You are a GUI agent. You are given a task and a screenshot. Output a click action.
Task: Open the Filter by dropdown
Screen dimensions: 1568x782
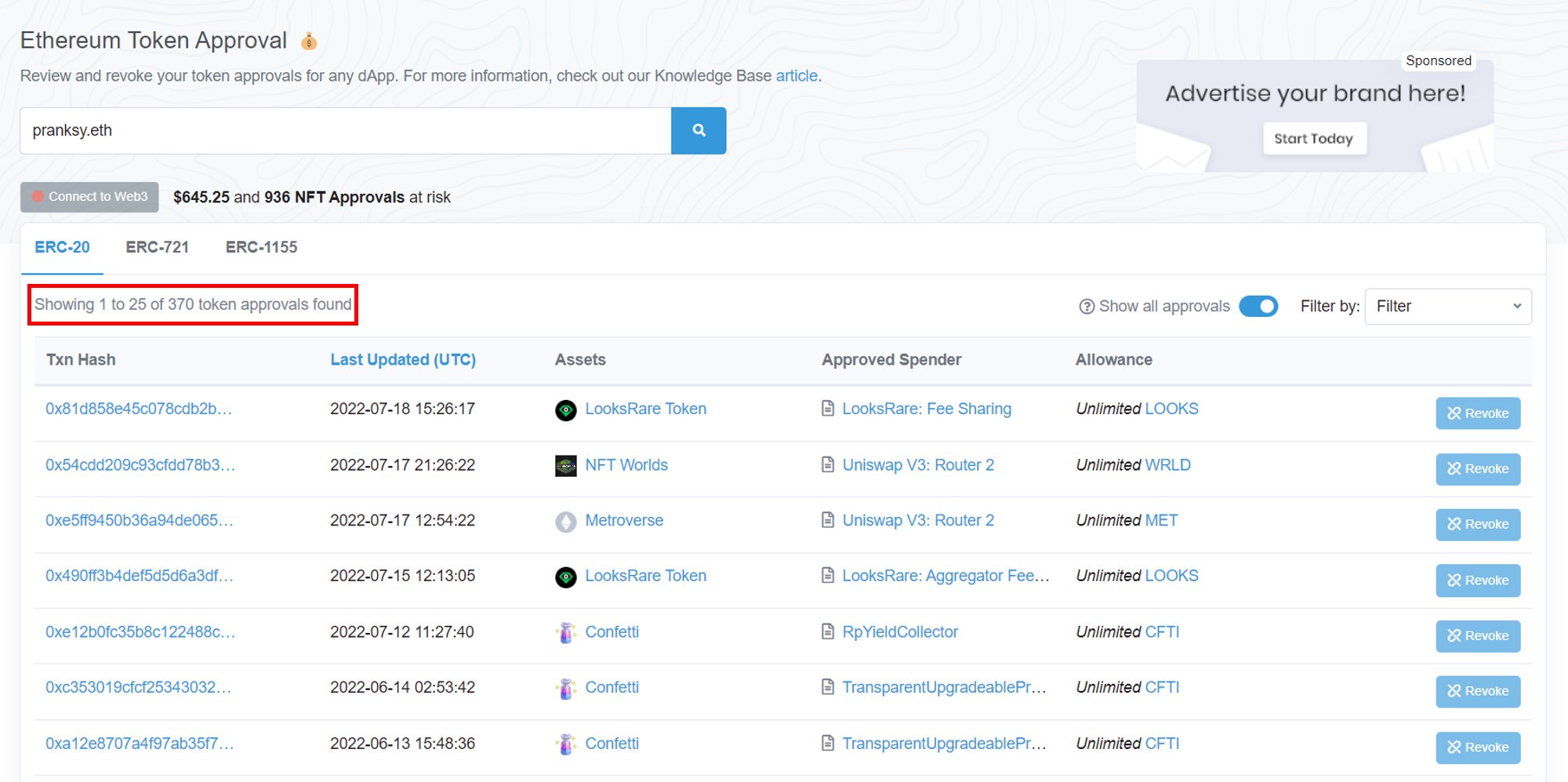pyautogui.click(x=1446, y=306)
